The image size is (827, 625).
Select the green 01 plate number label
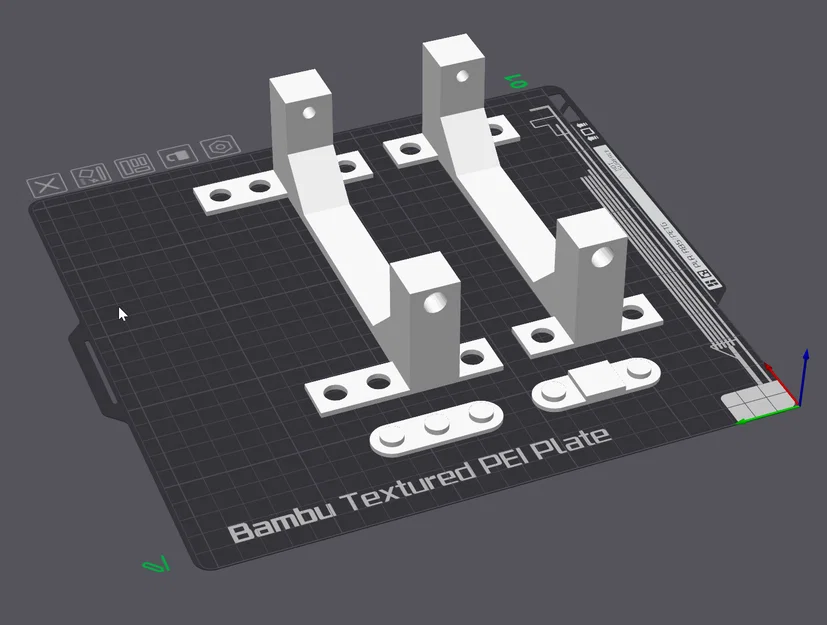[514, 80]
